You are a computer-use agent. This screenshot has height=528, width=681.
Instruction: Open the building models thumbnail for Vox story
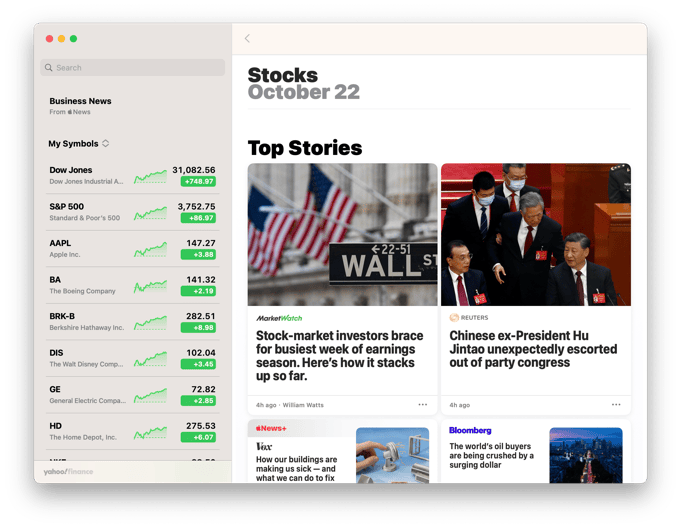393,455
